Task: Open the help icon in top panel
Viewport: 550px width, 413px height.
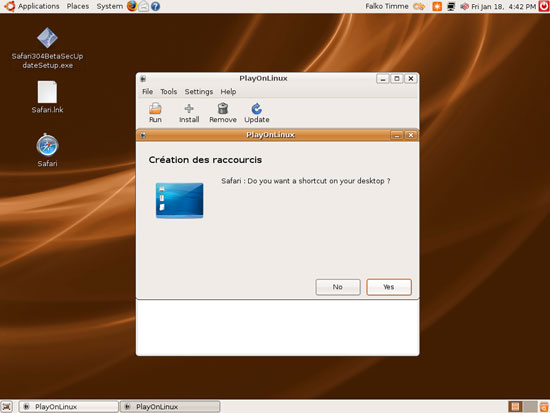Action: point(155,6)
